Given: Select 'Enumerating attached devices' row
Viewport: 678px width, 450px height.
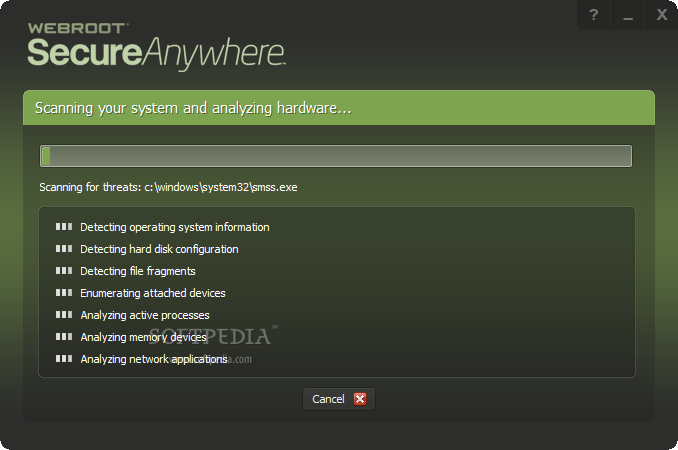Looking at the screenshot, I should tap(141, 294).
